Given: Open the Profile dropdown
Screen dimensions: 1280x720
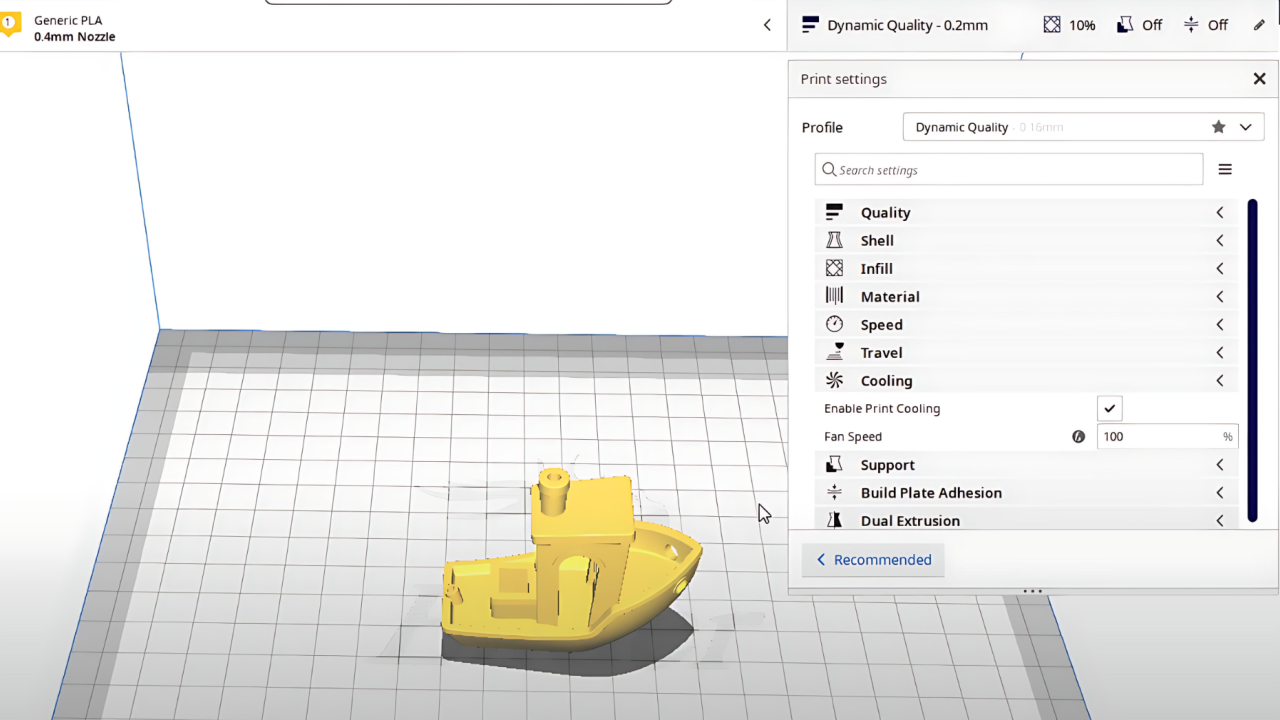Looking at the screenshot, I should coord(1245,127).
